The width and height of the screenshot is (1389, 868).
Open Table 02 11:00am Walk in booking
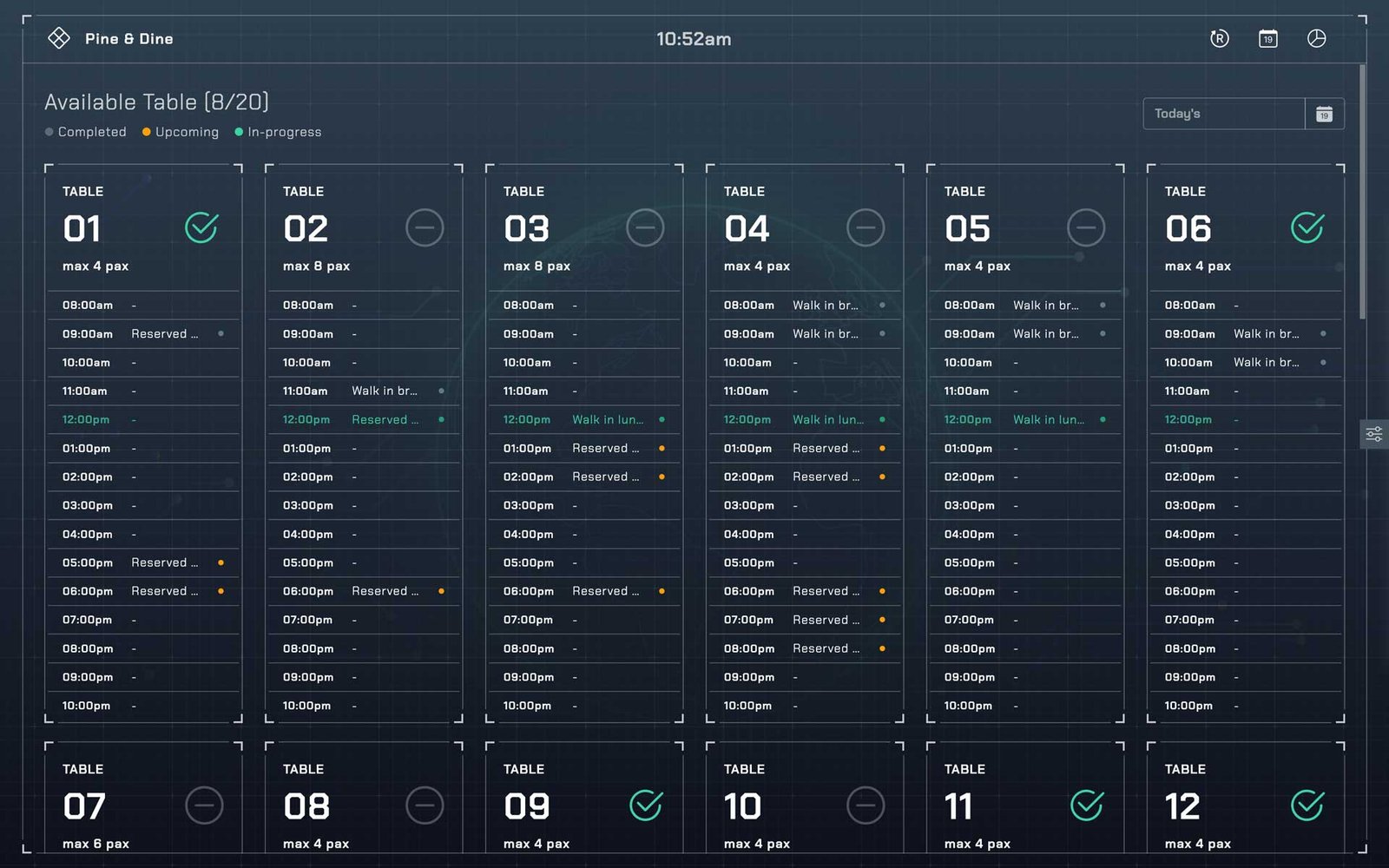tap(385, 391)
